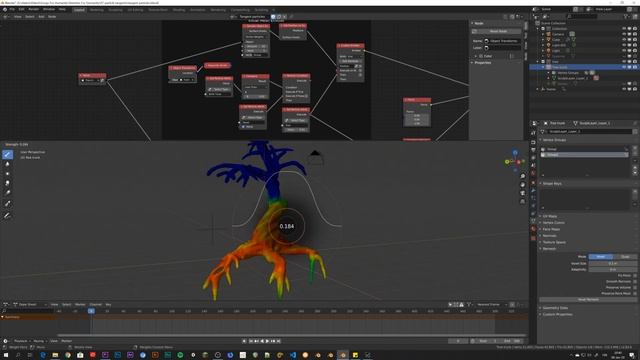The image size is (640, 360).
Task: Jump to the end frame button
Action: click(279, 341)
